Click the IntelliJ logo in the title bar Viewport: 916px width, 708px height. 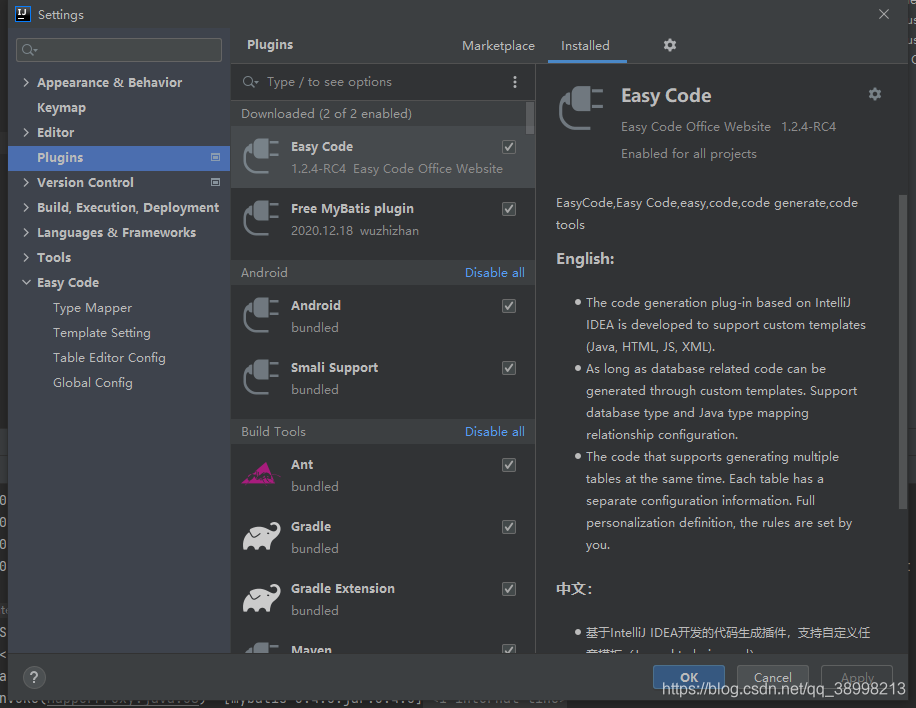(23, 14)
